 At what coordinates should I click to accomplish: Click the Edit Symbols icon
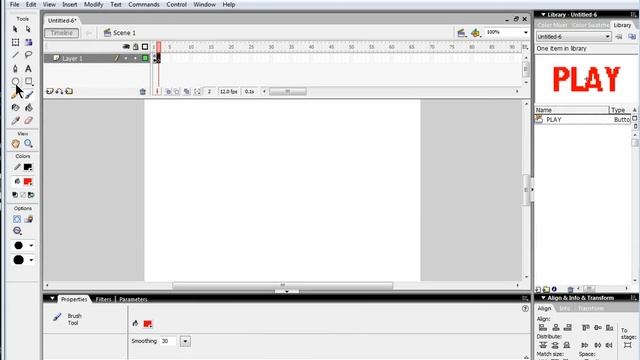475,33
